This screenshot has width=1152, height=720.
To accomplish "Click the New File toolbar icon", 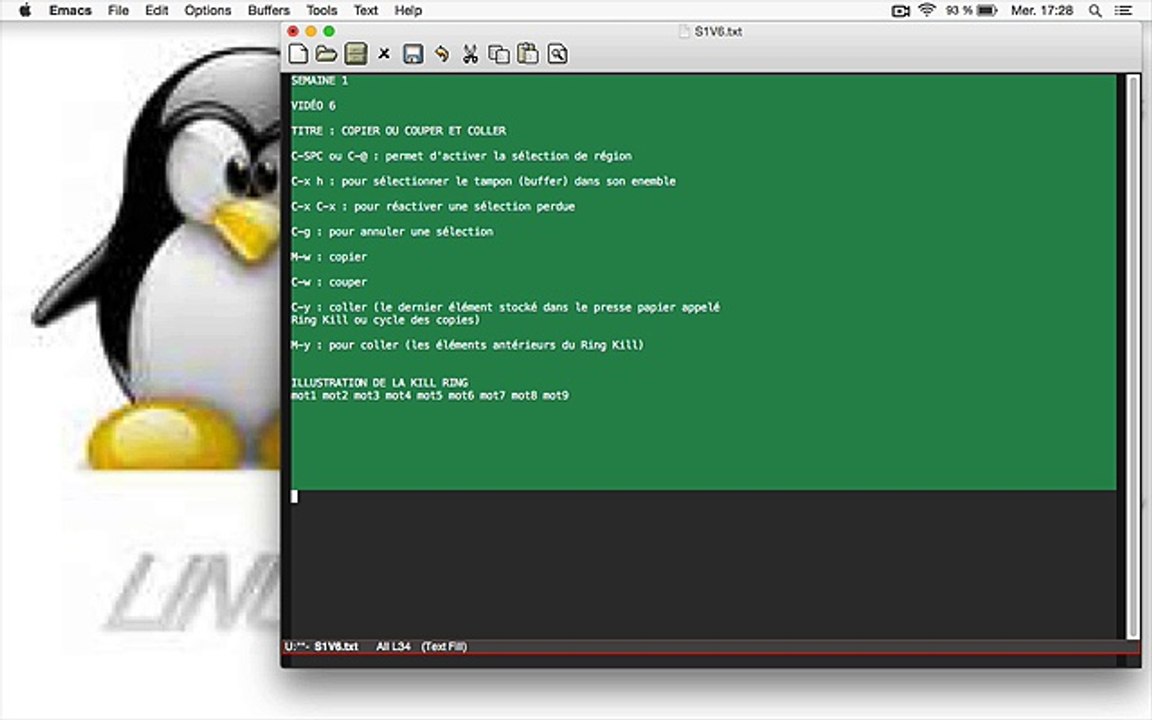I will (298, 54).
